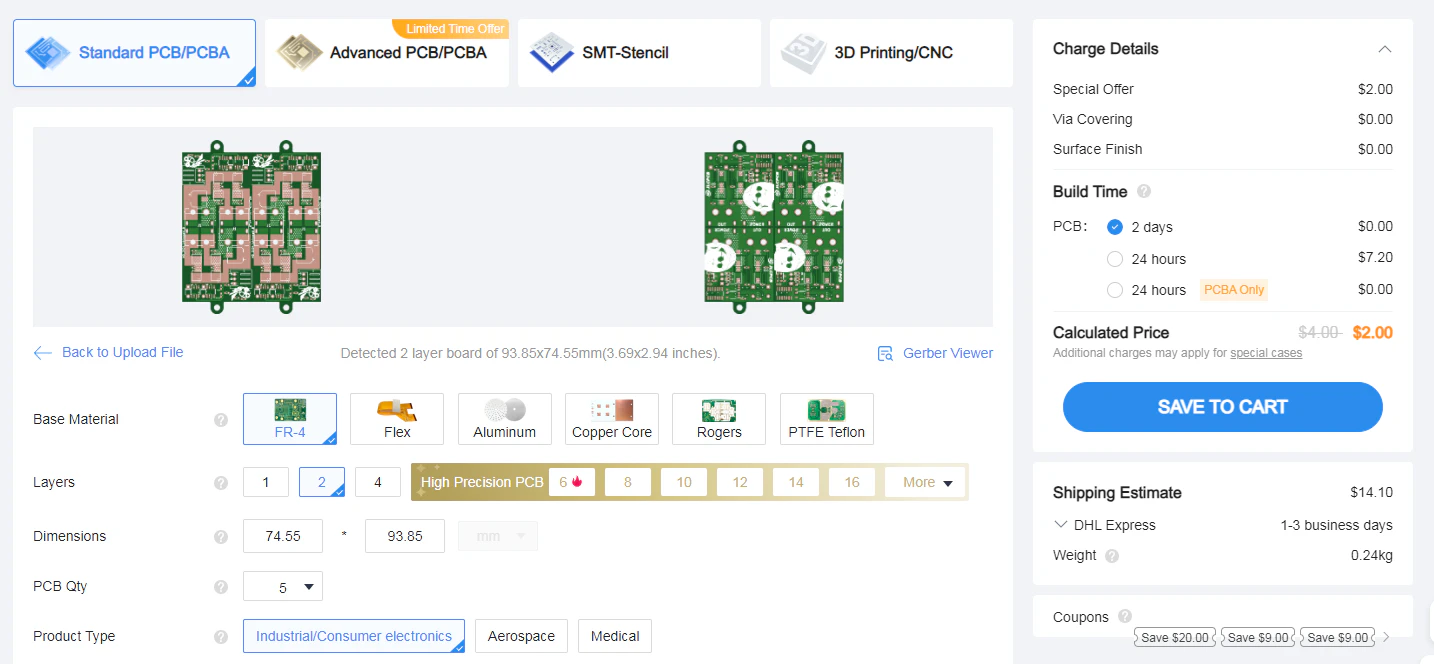The height and width of the screenshot is (664, 1434).
Task: Click the top-side PCB preview thumbnail
Action: (251, 227)
